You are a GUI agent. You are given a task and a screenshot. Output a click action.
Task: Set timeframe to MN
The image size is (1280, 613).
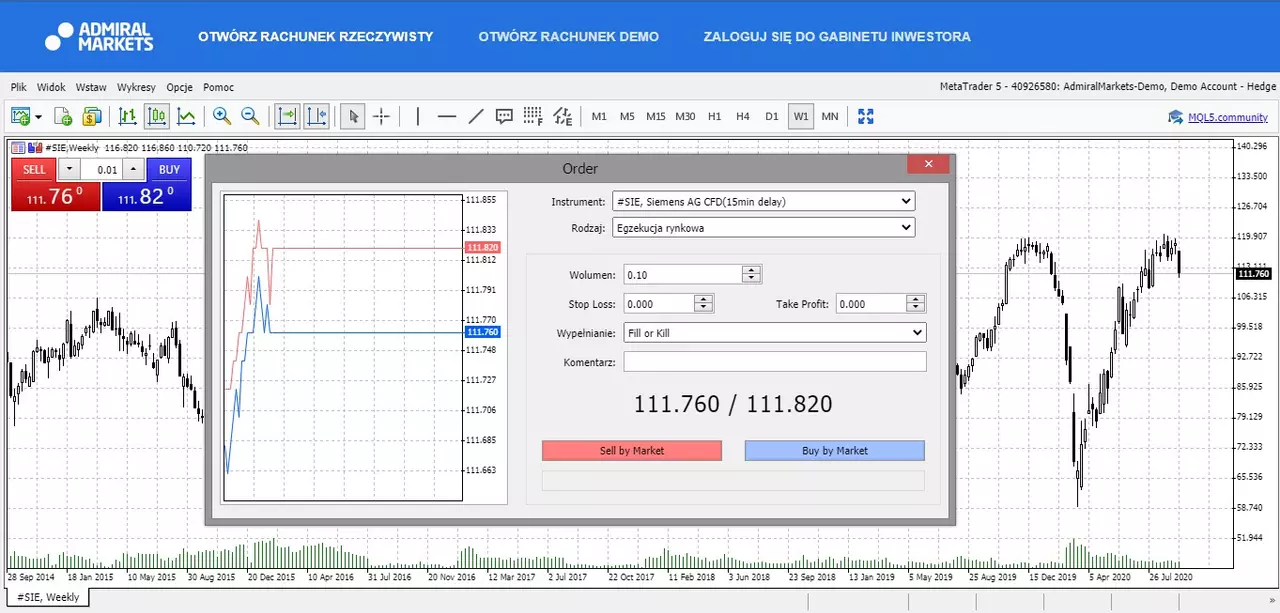tap(830, 116)
